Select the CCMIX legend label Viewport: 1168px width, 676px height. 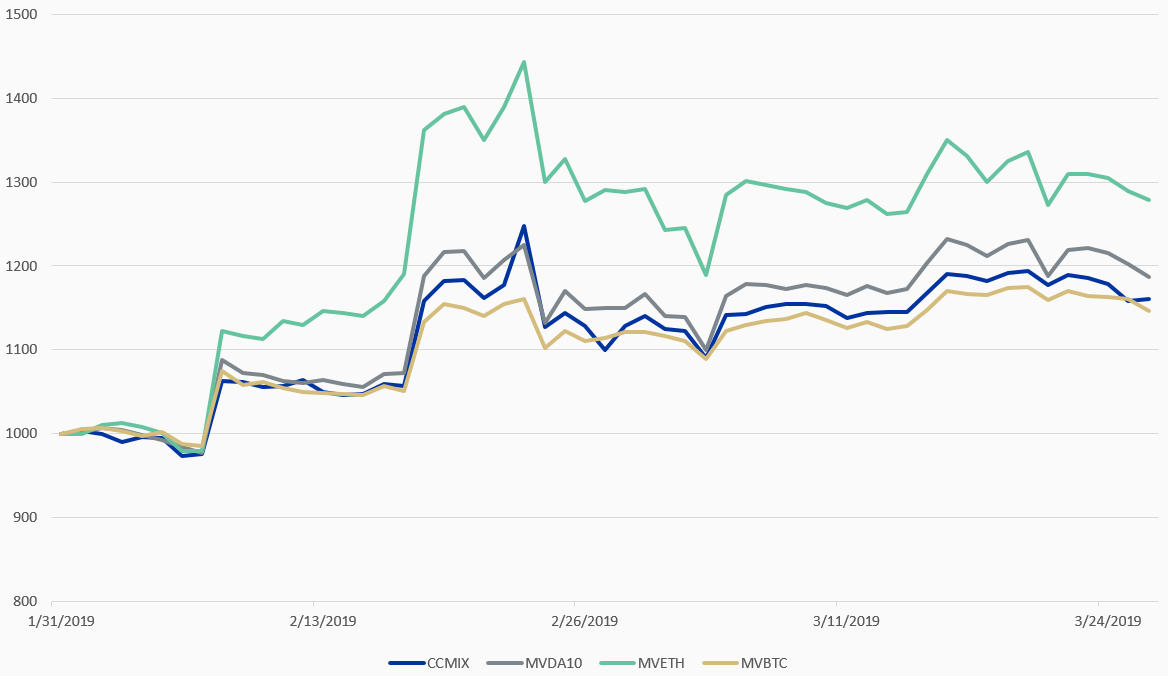pyautogui.click(x=448, y=662)
